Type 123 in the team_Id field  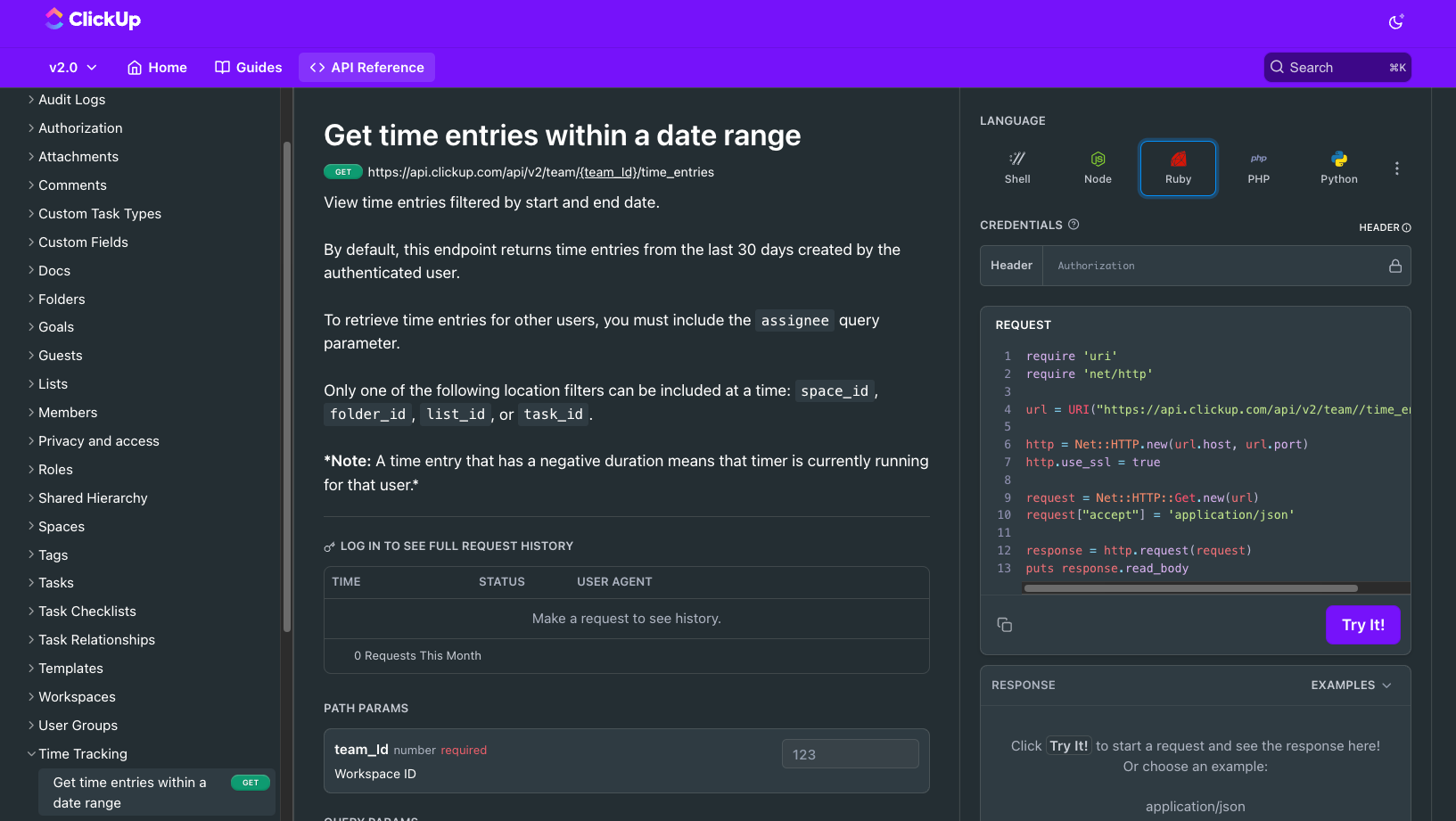pos(849,753)
